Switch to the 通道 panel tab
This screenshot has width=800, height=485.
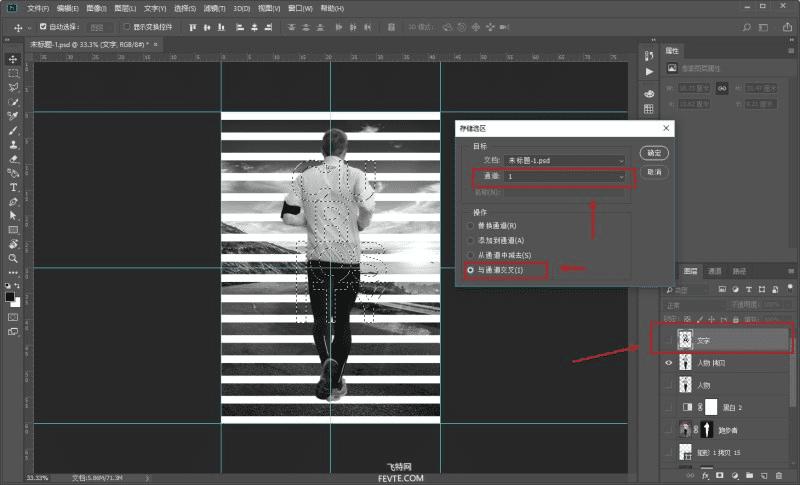pos(715,271)
